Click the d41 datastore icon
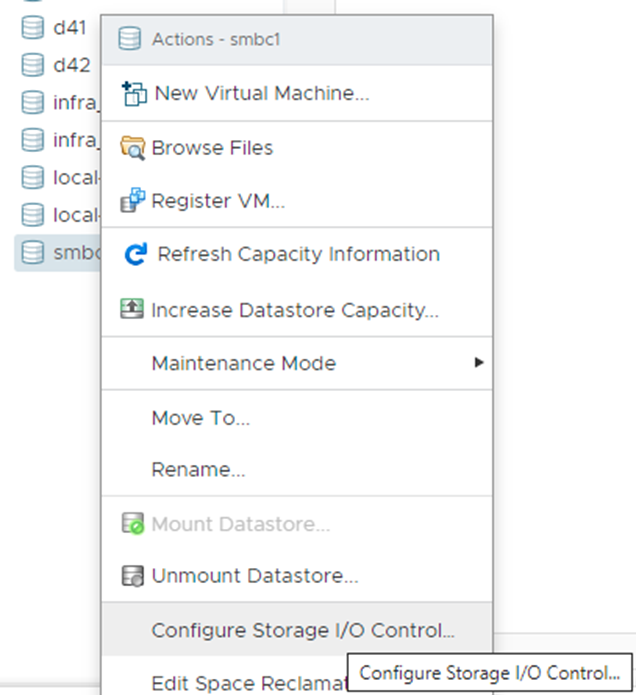Screen dimensions: 636x695 (x=33, y=28)
